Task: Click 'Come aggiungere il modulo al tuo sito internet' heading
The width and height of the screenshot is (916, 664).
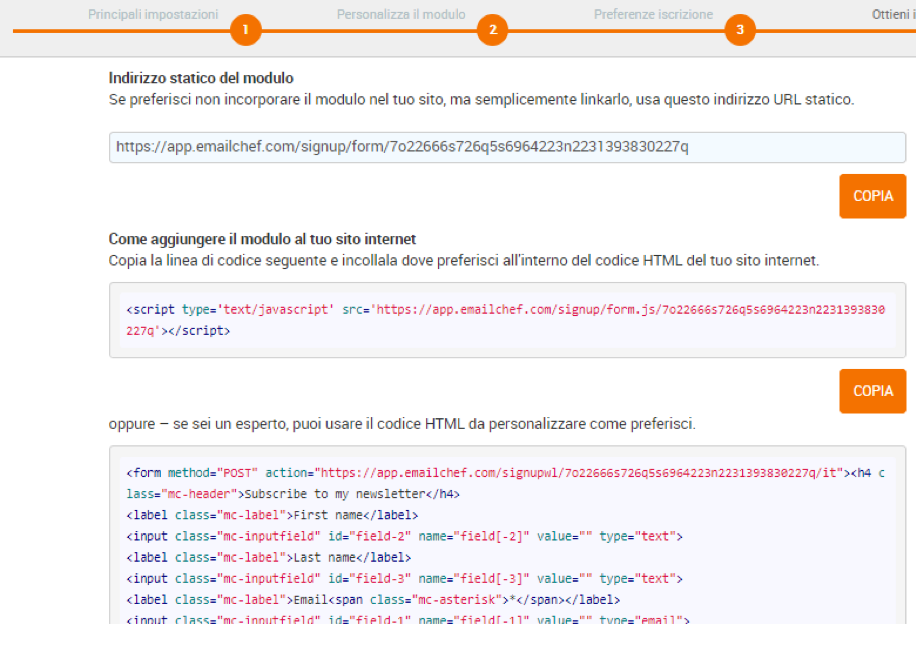Action: tap(262, 239)
